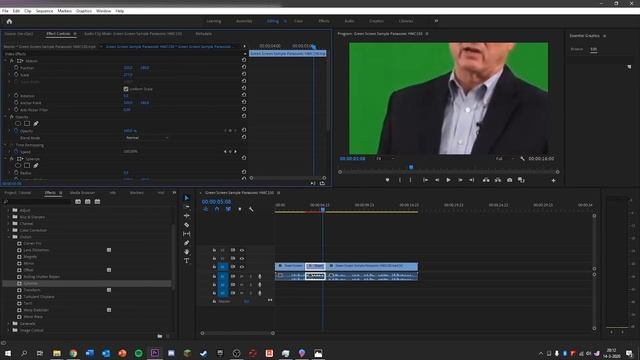Screen dimensions: 640x360
Task: Select the Track Select Forward tool
Action: (x=187, y=207)
